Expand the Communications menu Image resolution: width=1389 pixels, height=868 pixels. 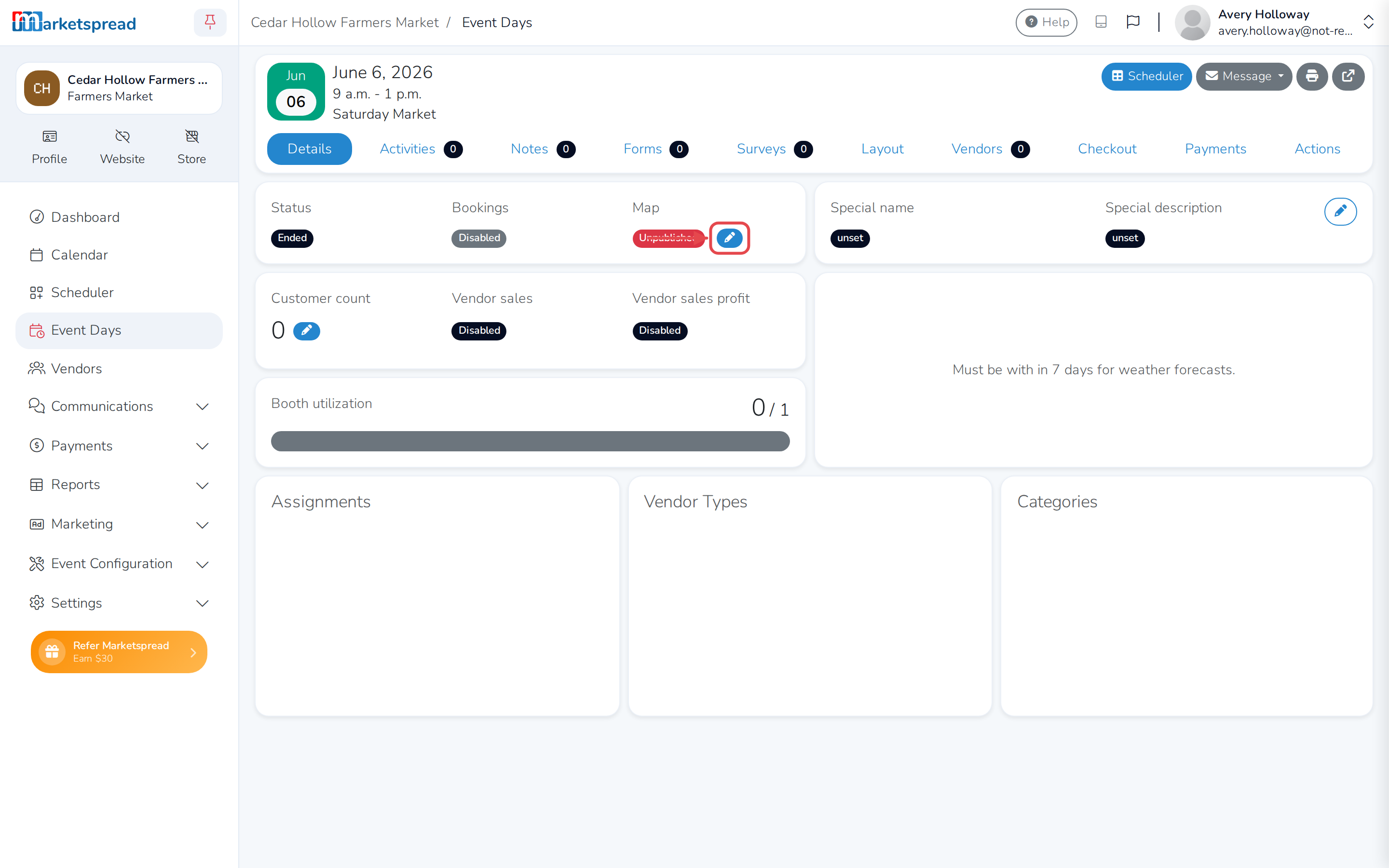pos(119,407)
